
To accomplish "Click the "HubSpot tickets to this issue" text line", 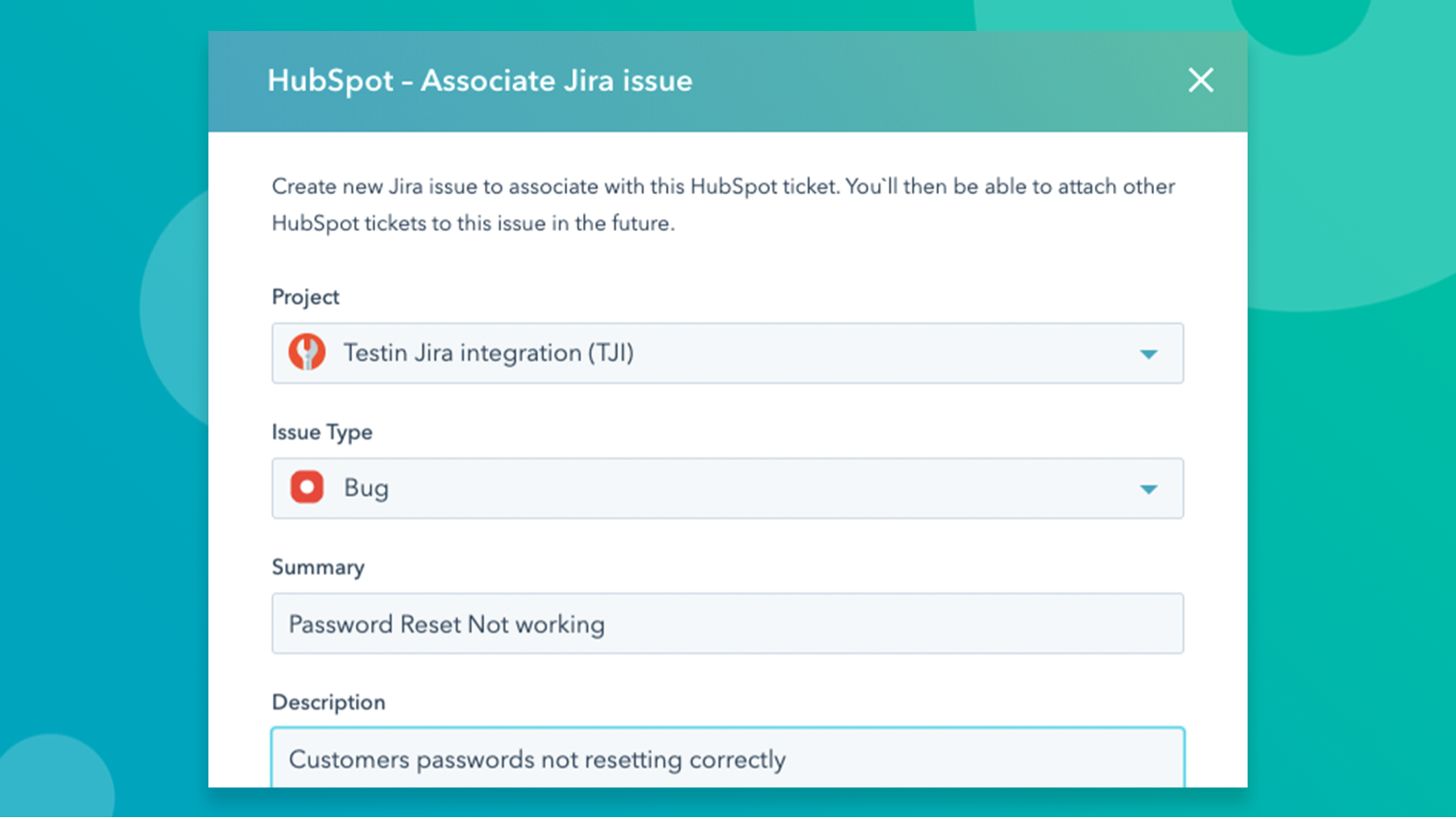I will click(x=473, y=223).
